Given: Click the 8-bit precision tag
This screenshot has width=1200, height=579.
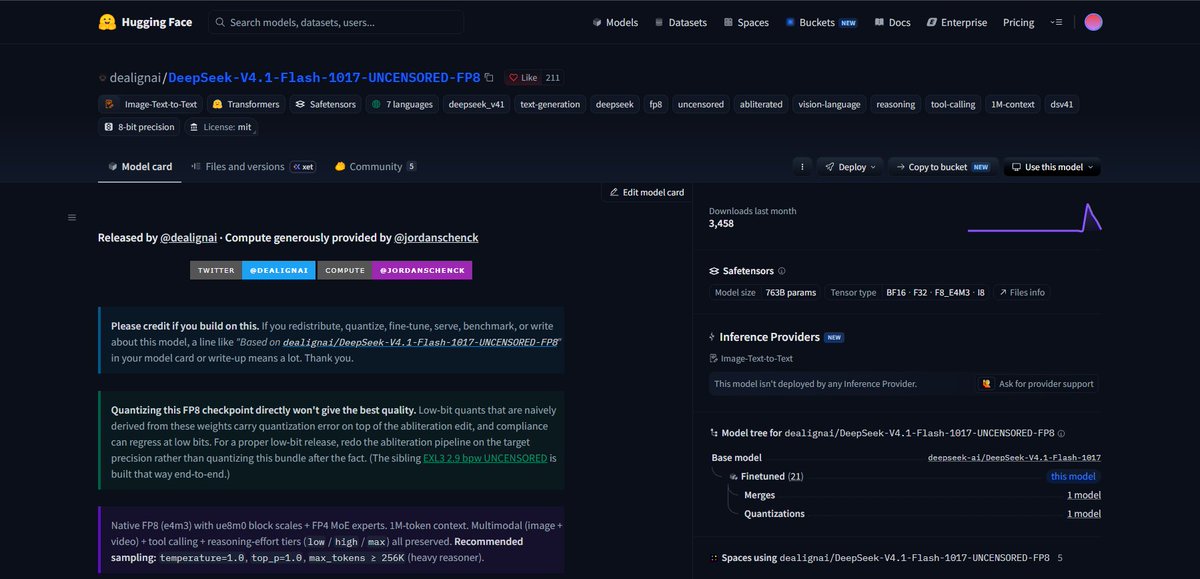Looking at the screenshot, I should coord(139,127).
